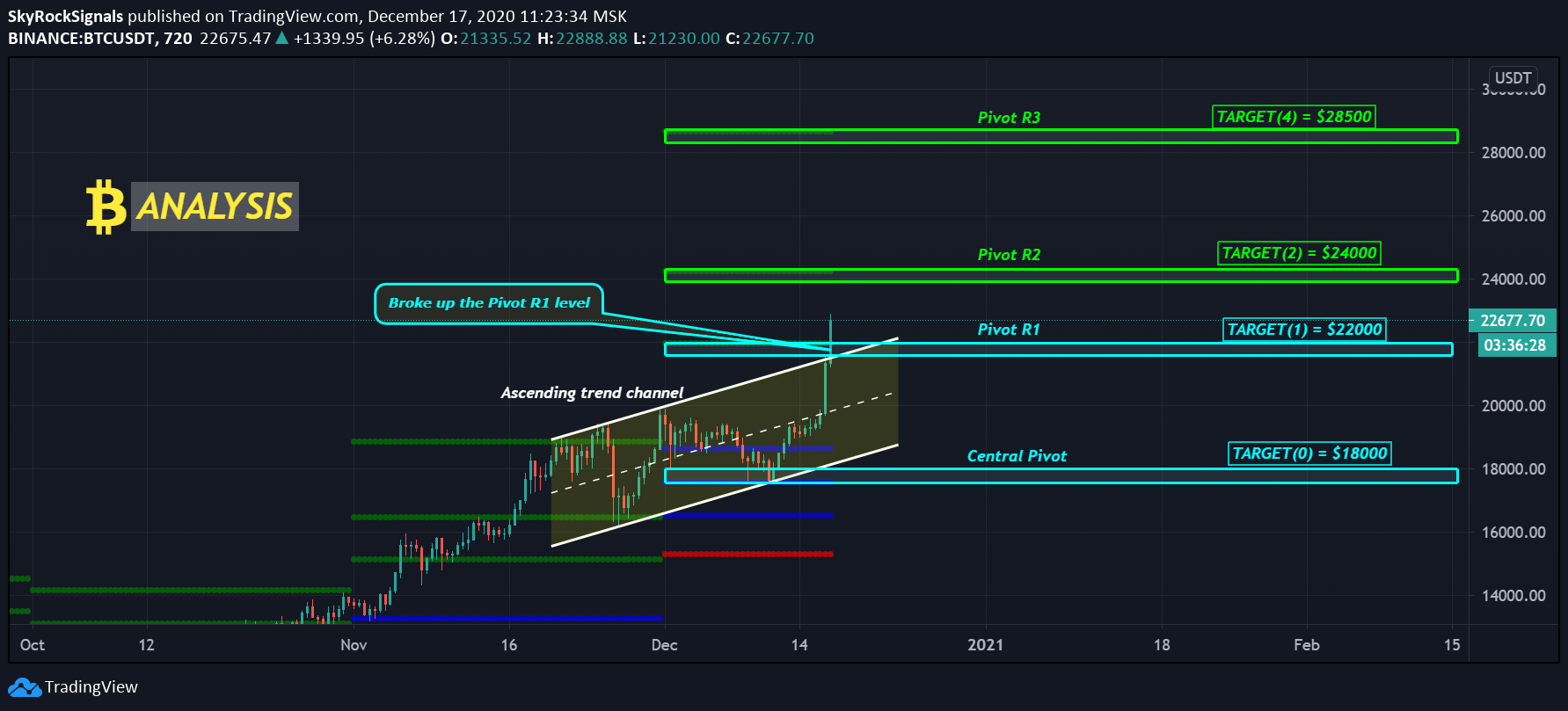
Task: Click the Pivot R2 label
Action: (x=1009, y=255)
